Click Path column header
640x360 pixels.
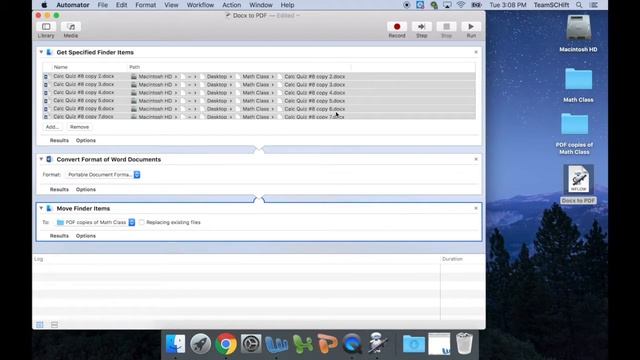[239, 67]
